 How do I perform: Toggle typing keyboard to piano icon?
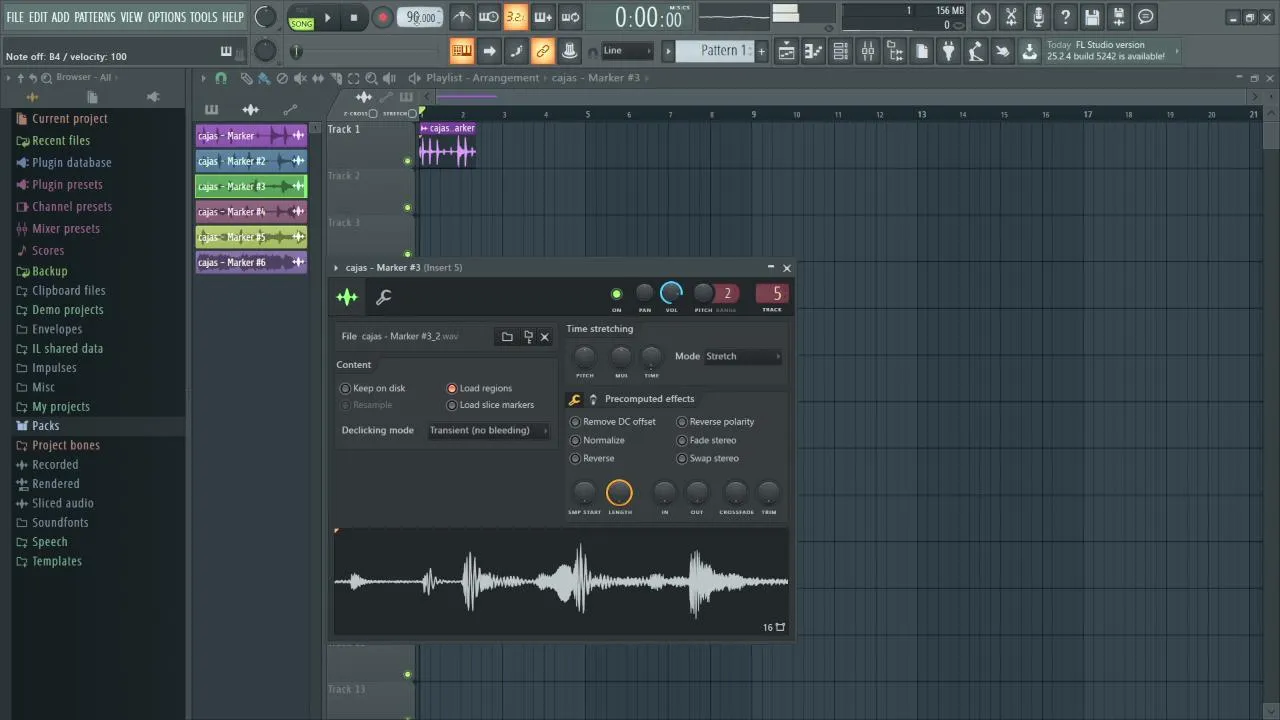[x=462, y=51]
